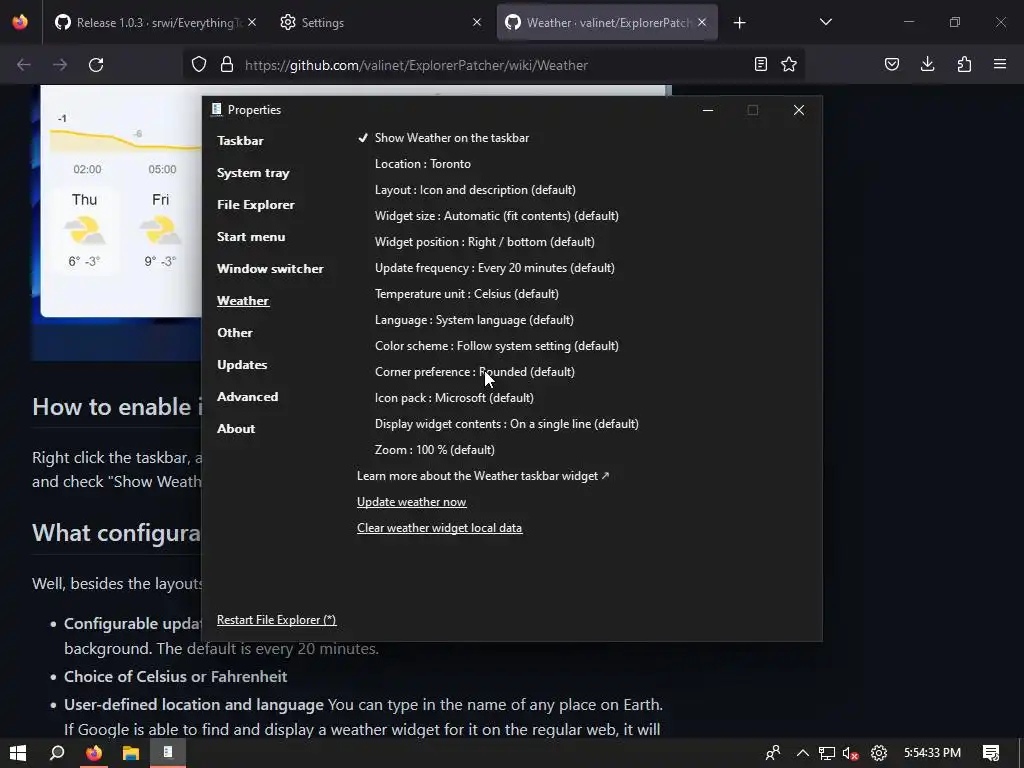Image resolution: width=1024 pixels, height=768 pixels.
Task: Open the Firefox downloads panel
Action: [927, 64]
